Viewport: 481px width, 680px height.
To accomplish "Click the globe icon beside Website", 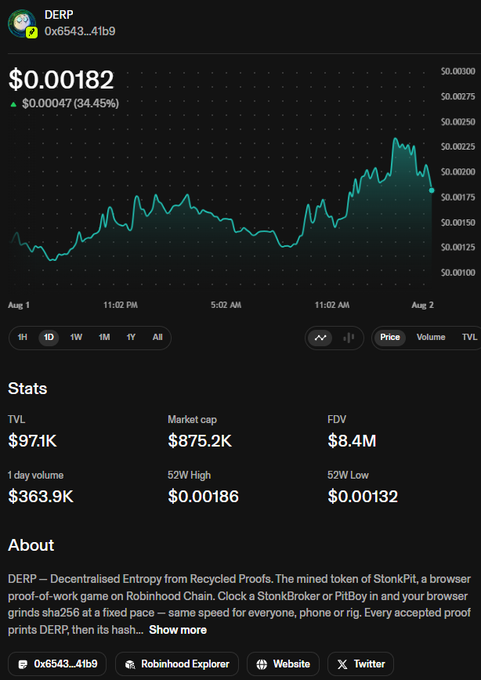I will click(x=262, y=664).
